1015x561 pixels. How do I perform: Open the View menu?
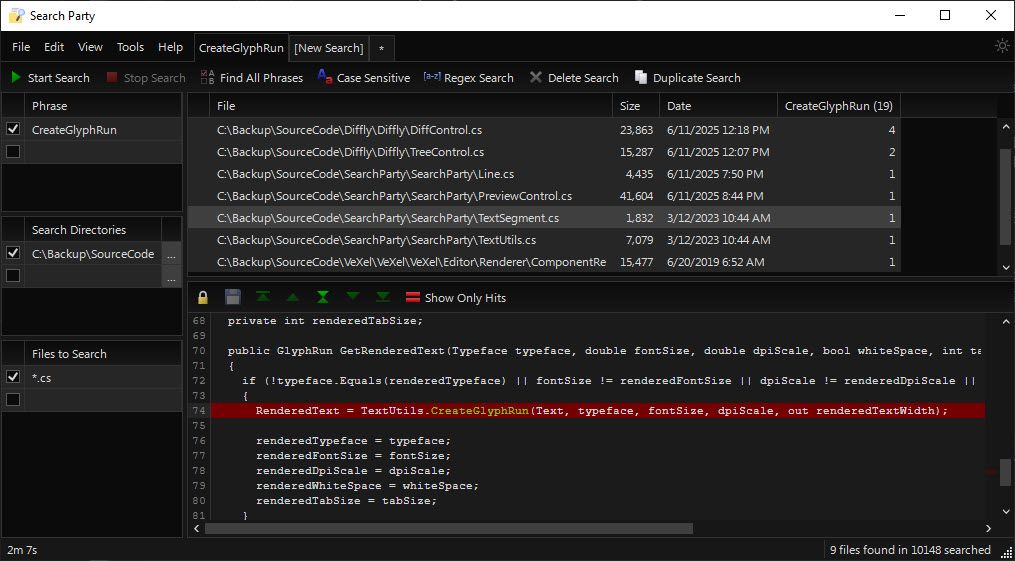click(91, 47)
